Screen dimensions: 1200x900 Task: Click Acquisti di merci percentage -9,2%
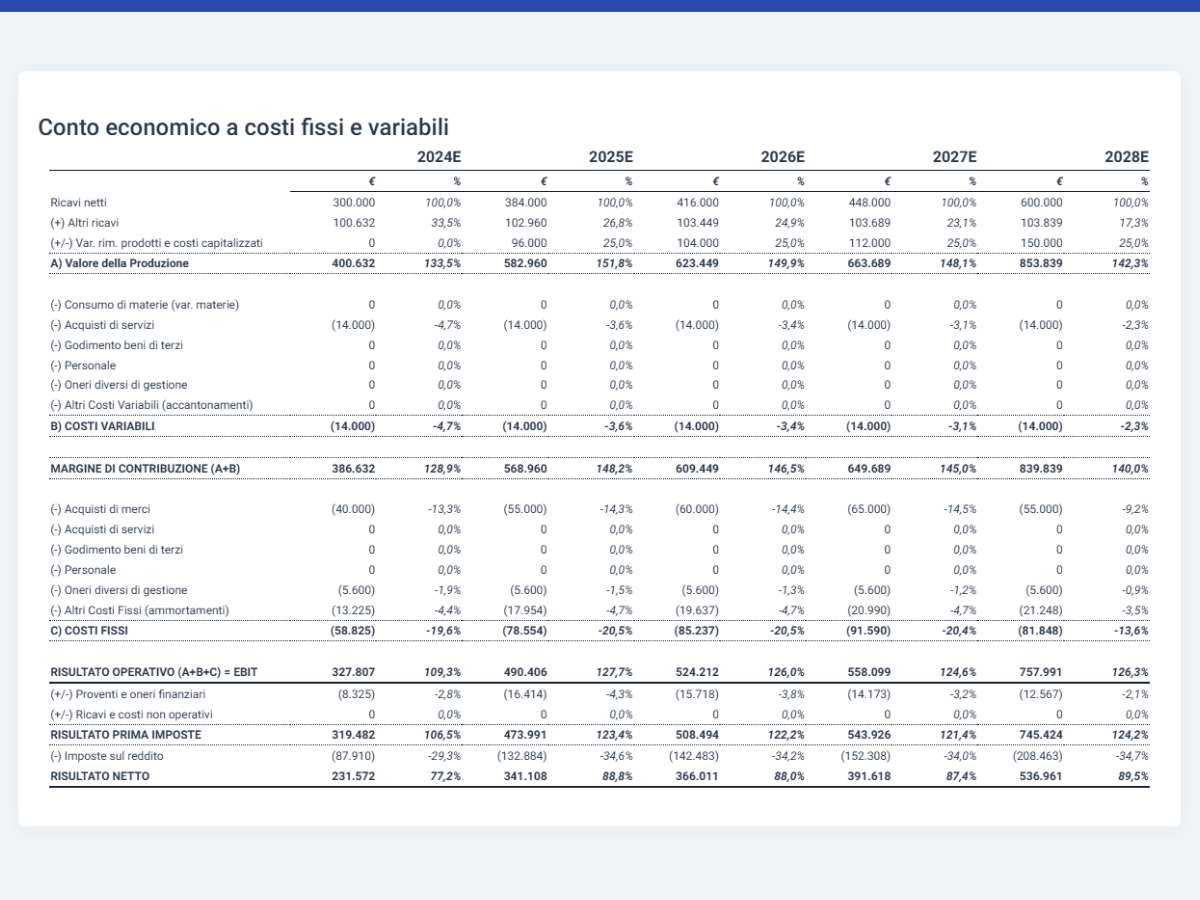[1135, 509]
